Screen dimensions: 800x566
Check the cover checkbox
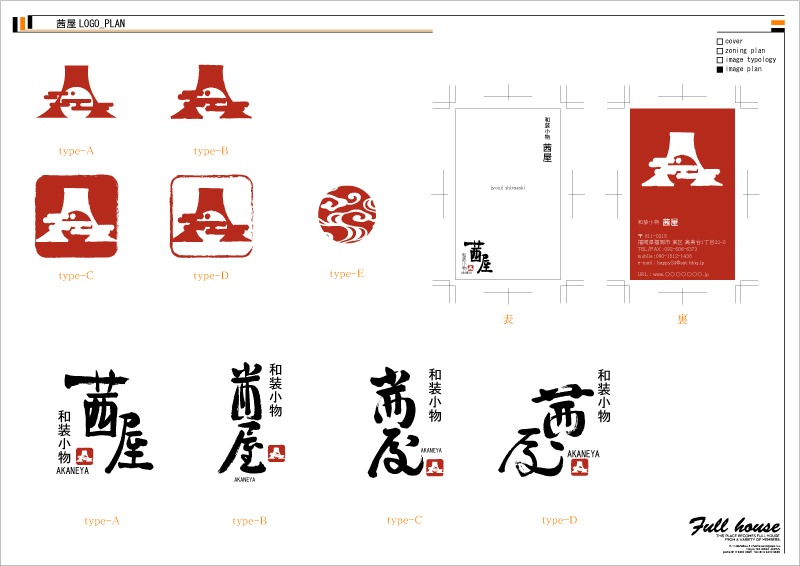[719, 42]
